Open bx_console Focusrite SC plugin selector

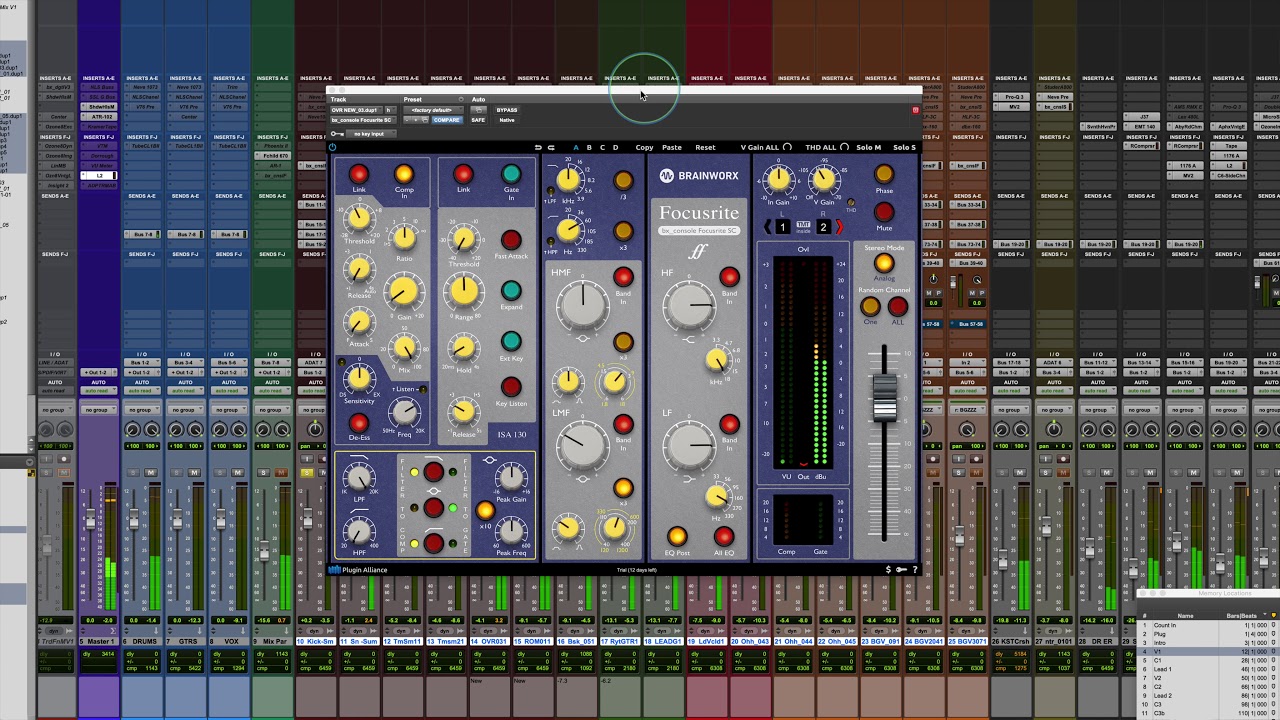pyautogui.click(x=362, y=120)
